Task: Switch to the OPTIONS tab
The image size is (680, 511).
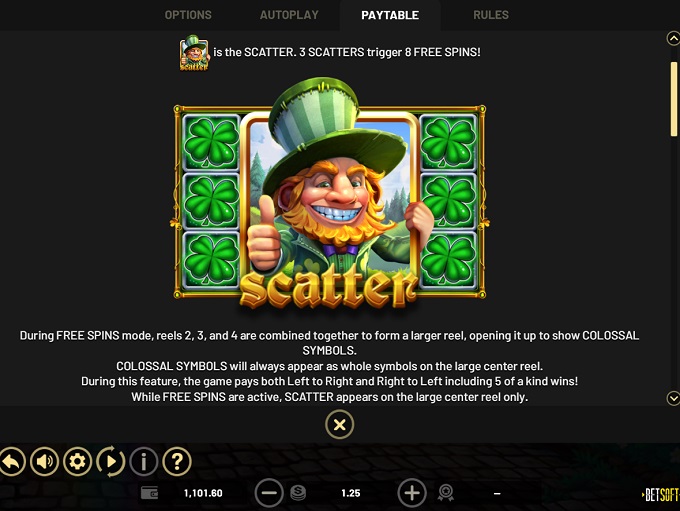Action: (x=188, y=15)
